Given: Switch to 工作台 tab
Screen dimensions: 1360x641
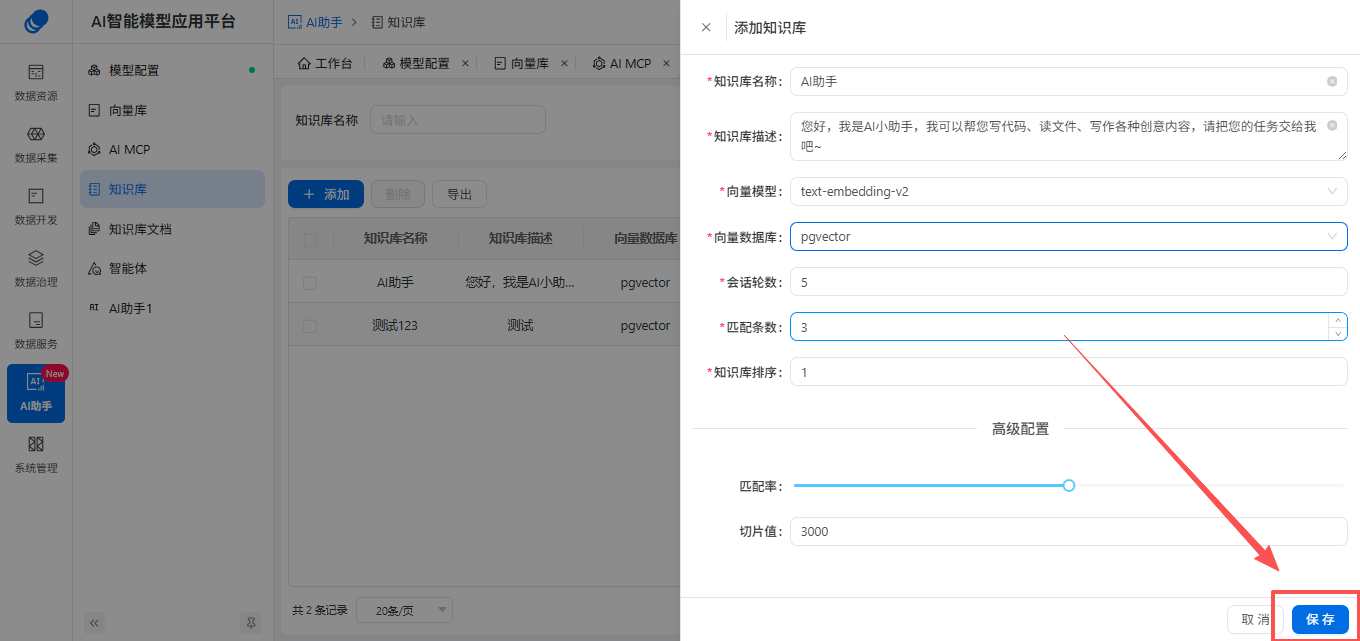Looking at the screenshot, I should pyautogui.click(x=325, y=63).
